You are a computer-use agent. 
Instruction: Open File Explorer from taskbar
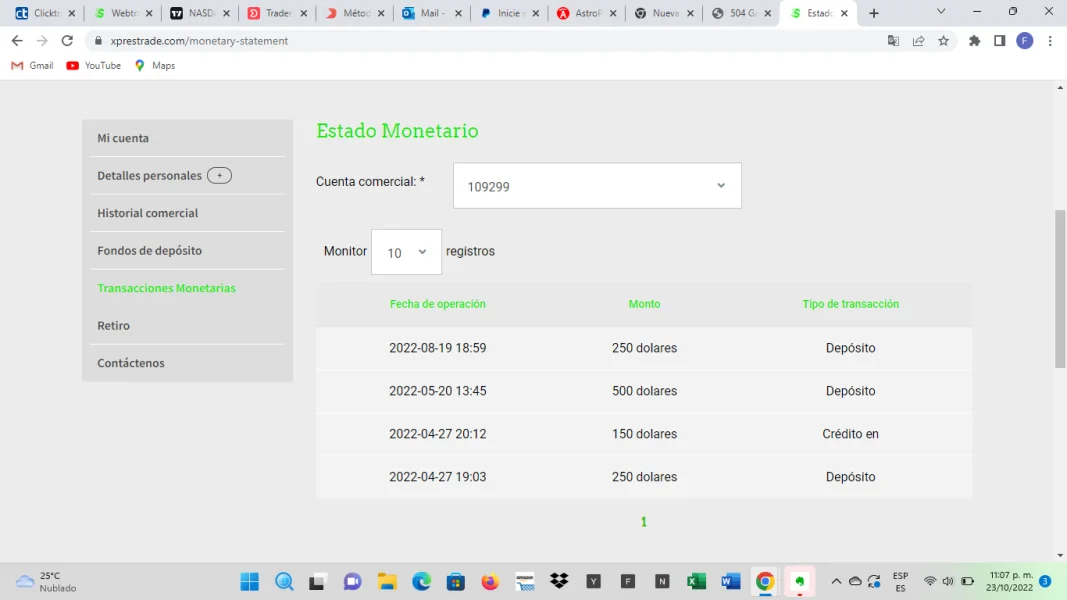(x=387, y=582)
